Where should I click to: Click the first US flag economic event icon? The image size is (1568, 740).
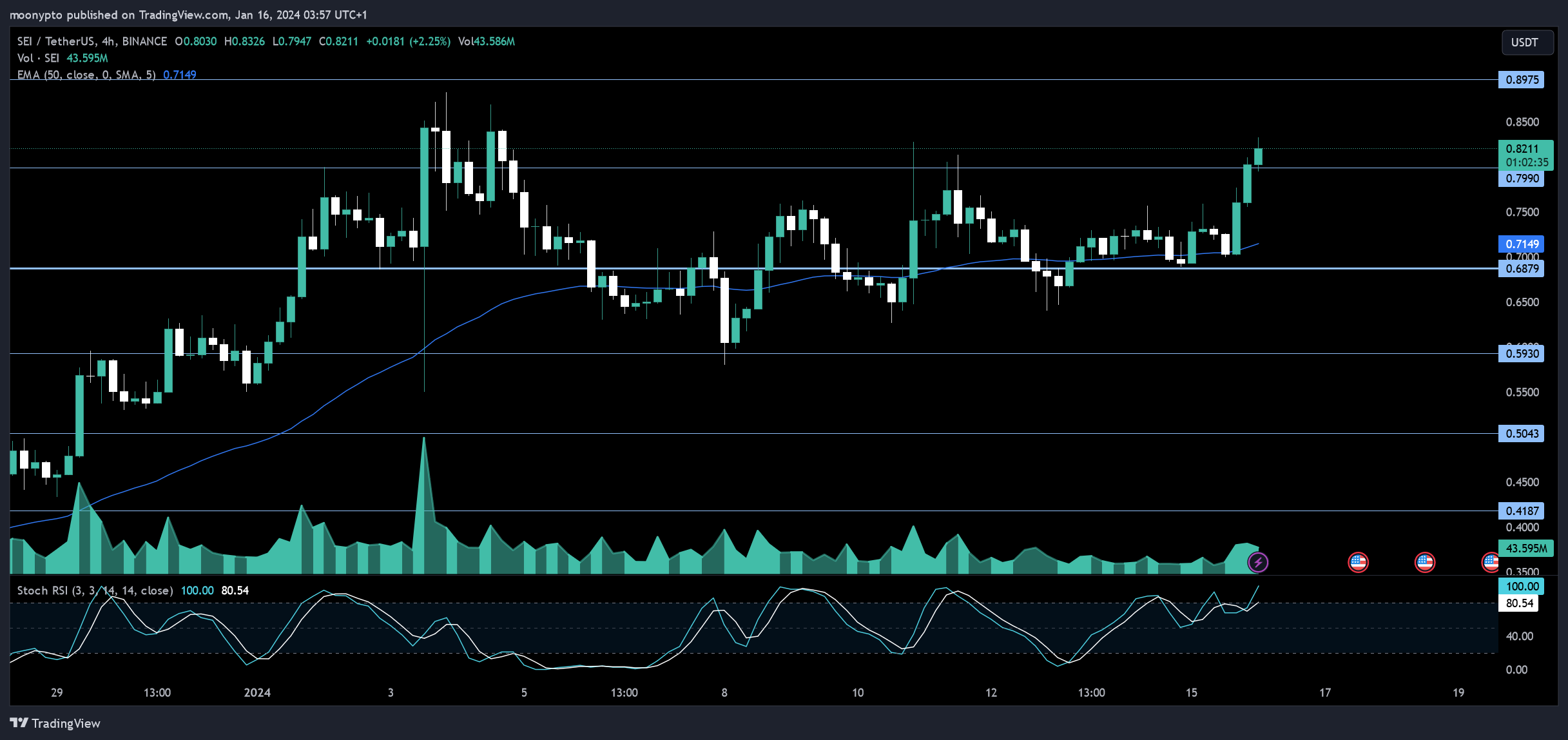[1358, 562]
